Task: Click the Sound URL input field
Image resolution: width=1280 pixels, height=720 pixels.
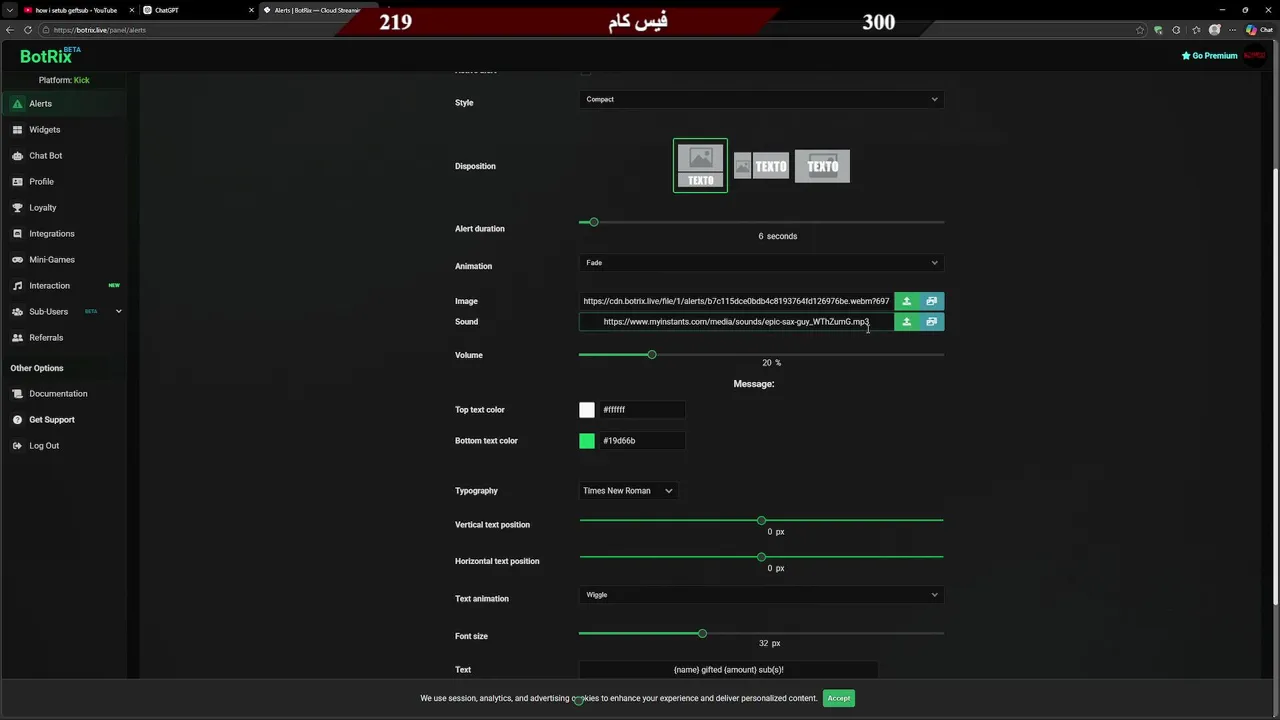Action: click(x=736, y=322)
